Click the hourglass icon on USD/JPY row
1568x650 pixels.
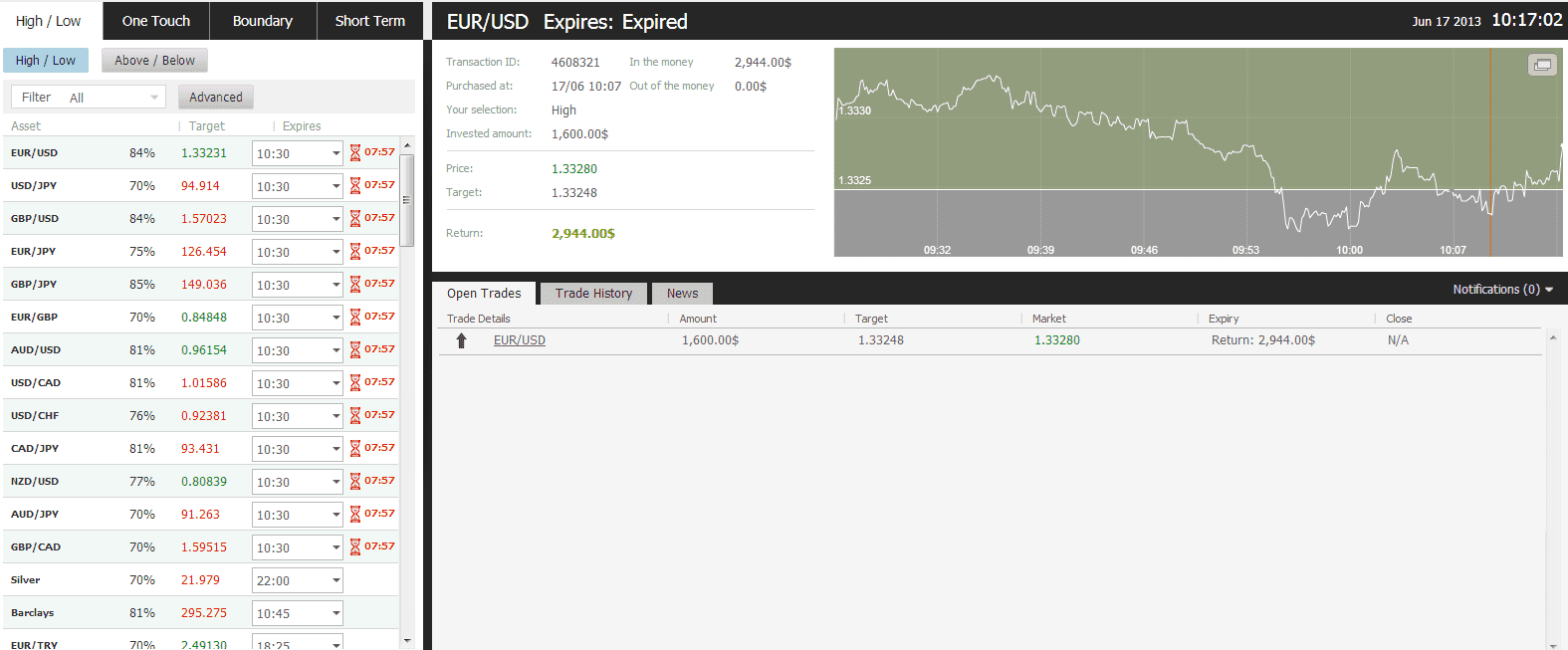pyautogui.click(x=354, y=186)
